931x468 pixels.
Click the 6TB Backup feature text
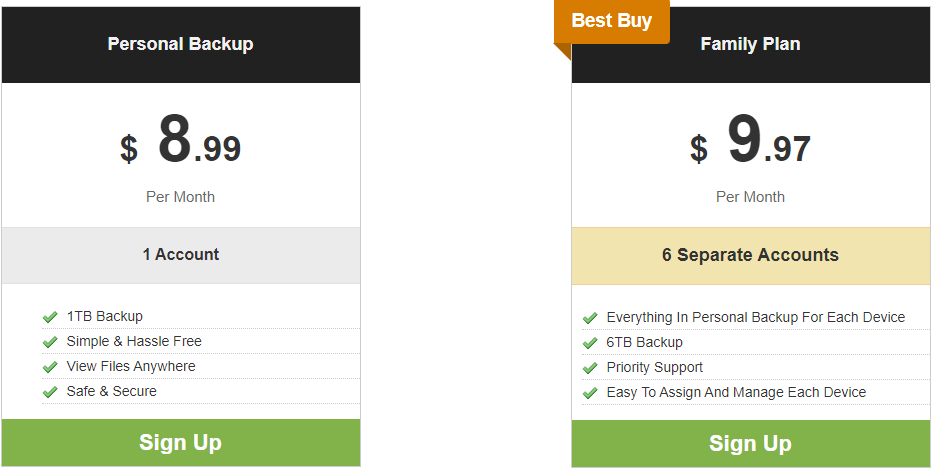[x=644, y=342]
